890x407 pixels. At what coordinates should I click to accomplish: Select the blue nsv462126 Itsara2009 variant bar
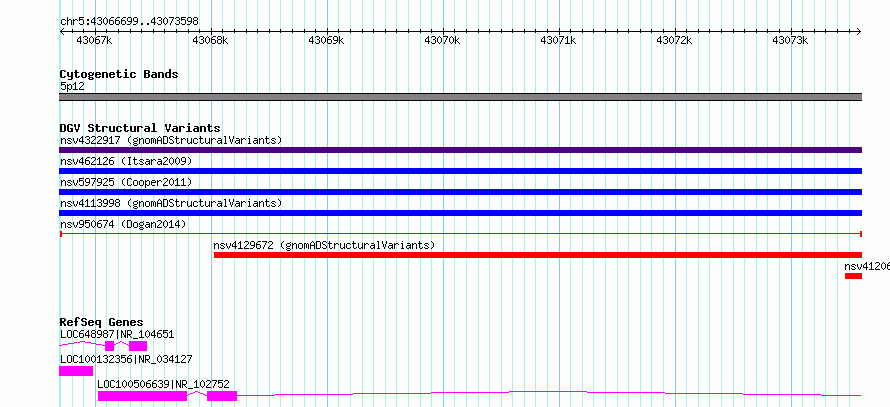point(460,171)
